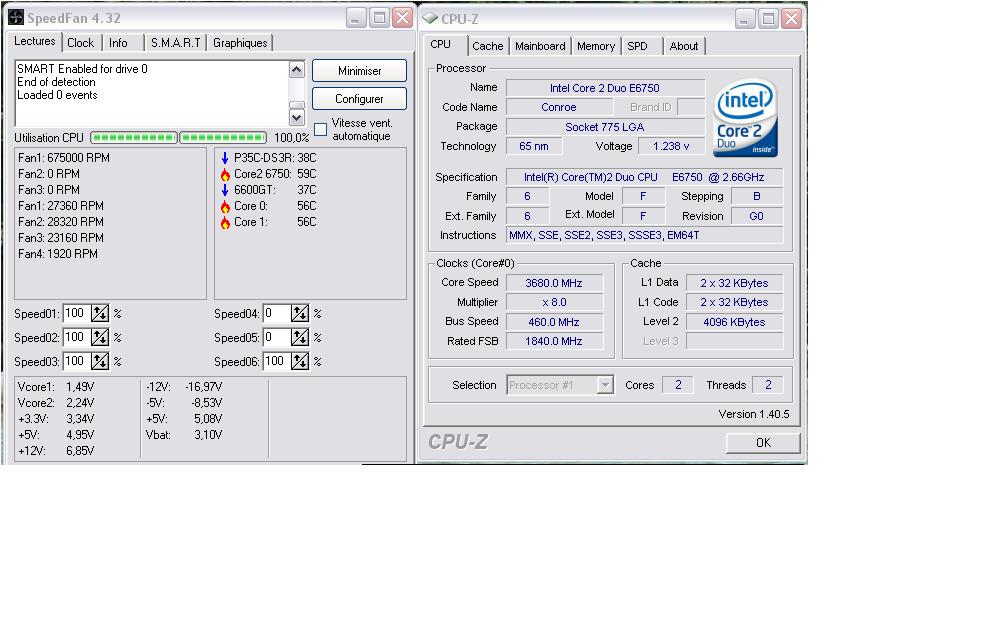The height and width of the screenshot is (630, 1008).
Task: Switch to SpeedFan Lectures tab
Action: [x=35, y=41]
